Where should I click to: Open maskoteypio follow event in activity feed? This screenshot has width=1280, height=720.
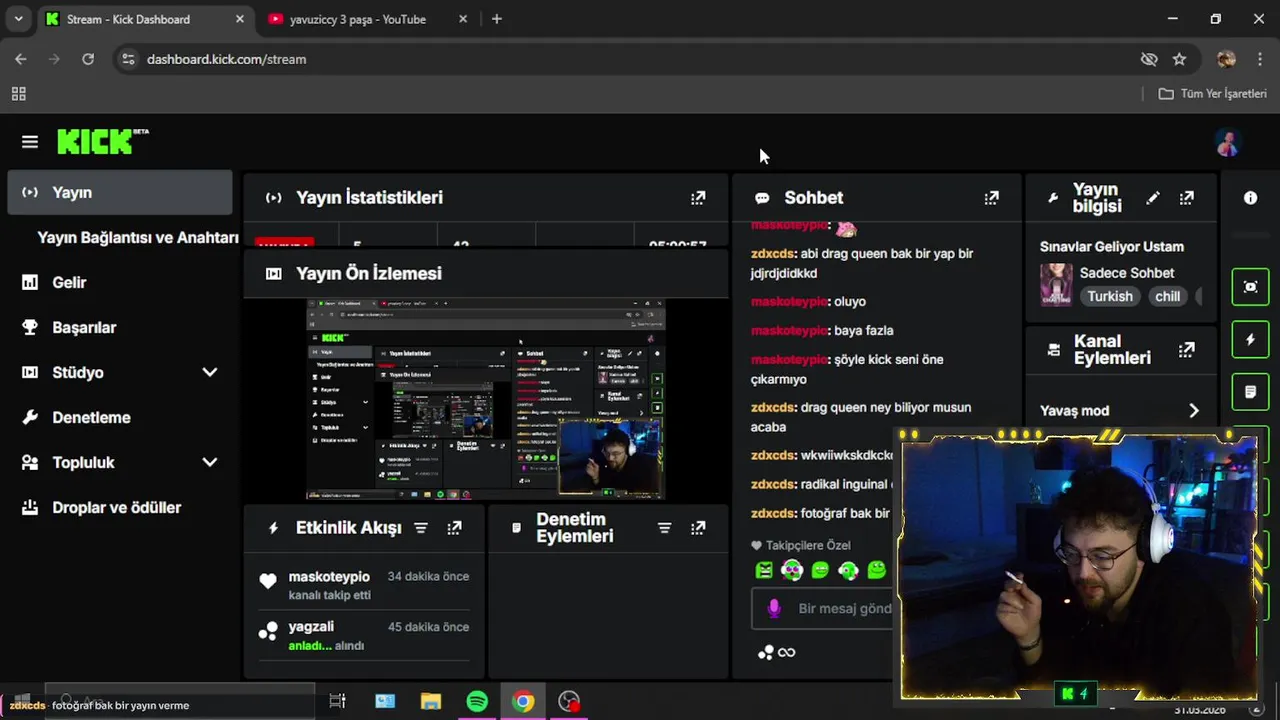click(x=364, y=585)
